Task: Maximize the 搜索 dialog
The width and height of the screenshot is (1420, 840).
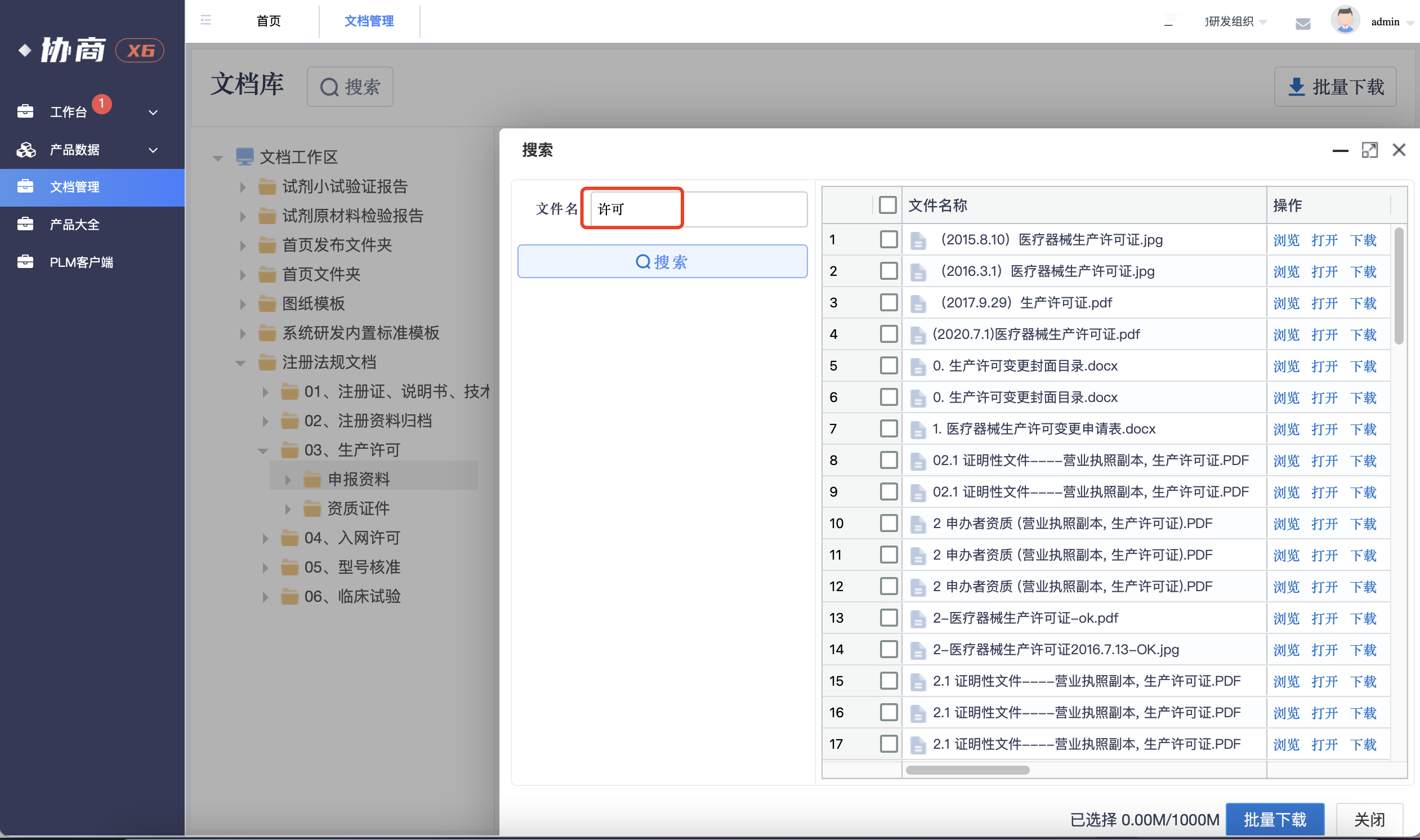Action: point(1370,150)
